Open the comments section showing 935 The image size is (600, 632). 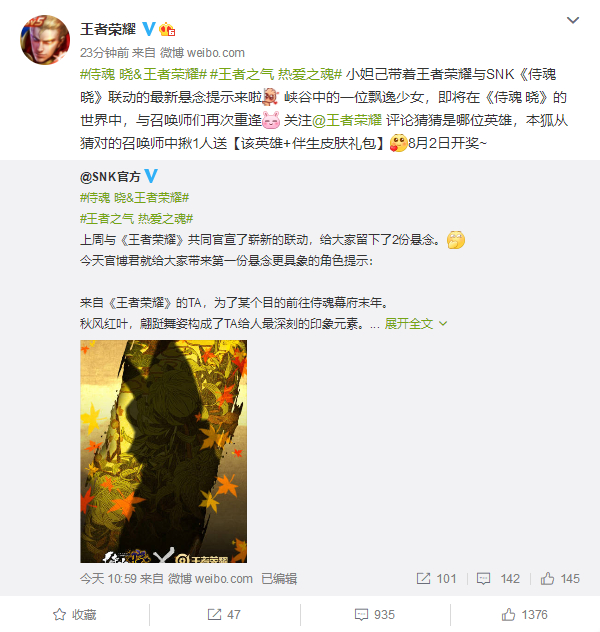click(x=375, y=615)
